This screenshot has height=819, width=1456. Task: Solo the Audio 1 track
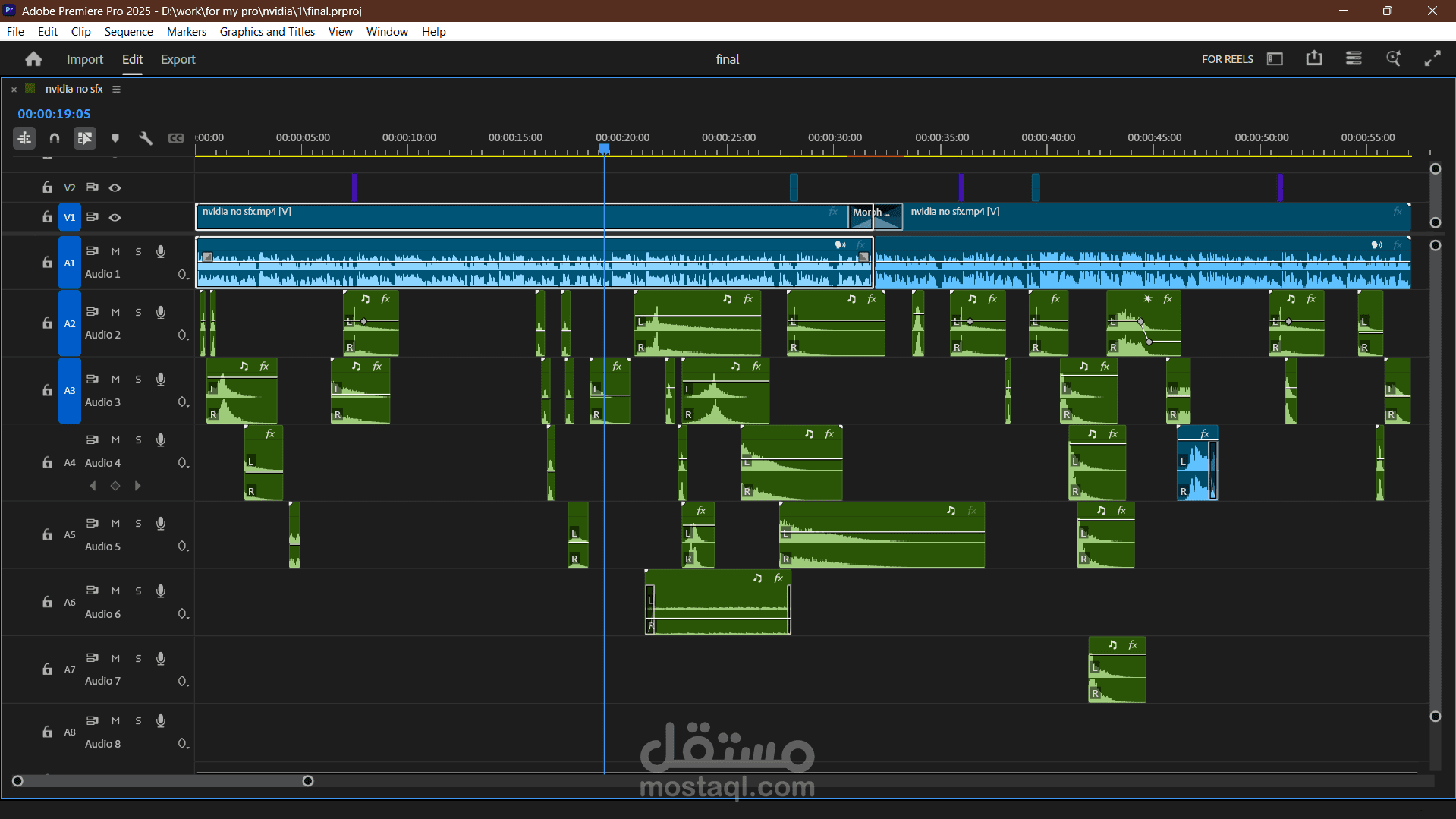click(x=138, y=251)
